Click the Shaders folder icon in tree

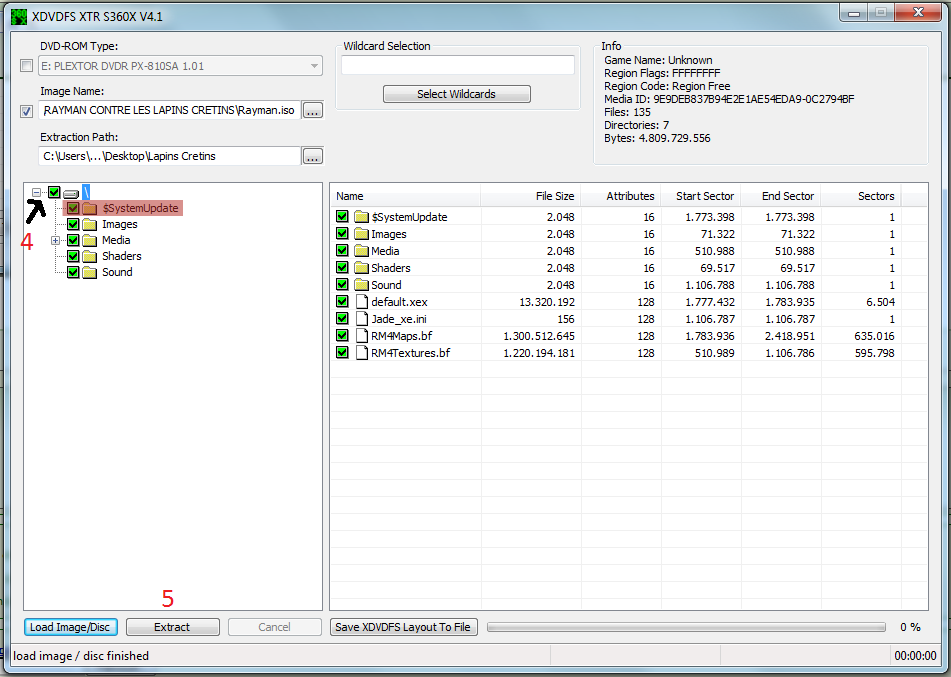(90, 256)
